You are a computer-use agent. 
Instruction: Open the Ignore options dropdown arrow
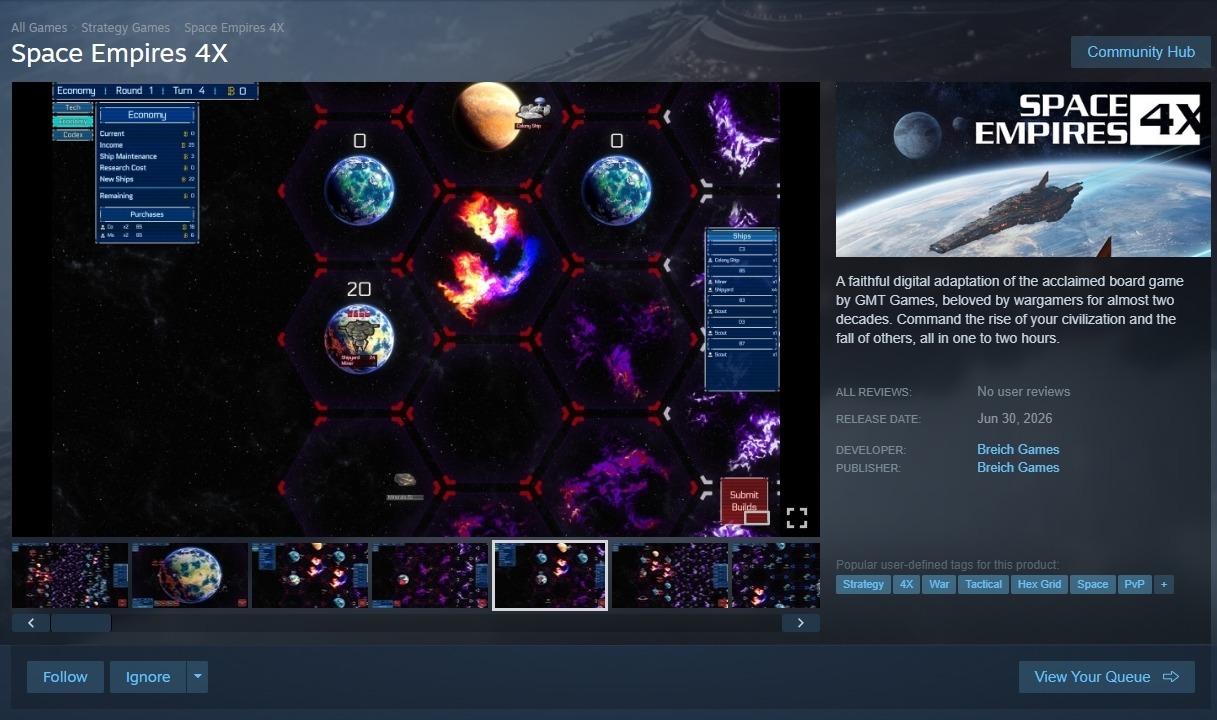point(198,677)
